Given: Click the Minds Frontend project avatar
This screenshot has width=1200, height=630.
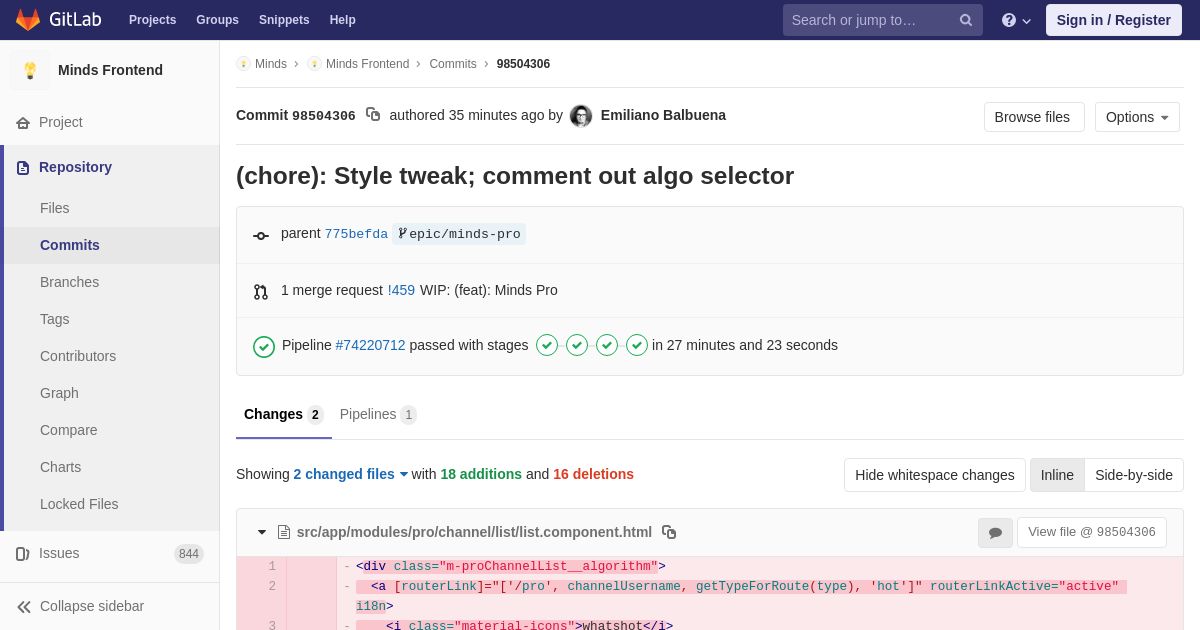Looking at the screenshot, I should pyautogui.click(x=30, y=70).
